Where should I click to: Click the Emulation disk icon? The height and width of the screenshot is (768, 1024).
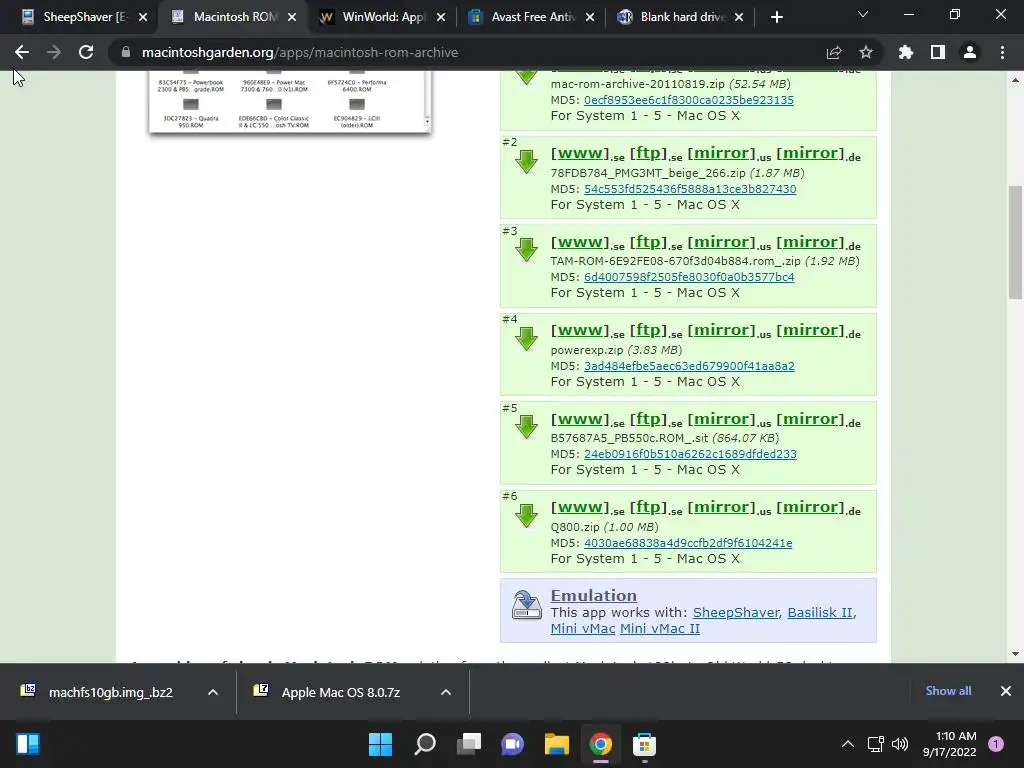coord(526,605)
